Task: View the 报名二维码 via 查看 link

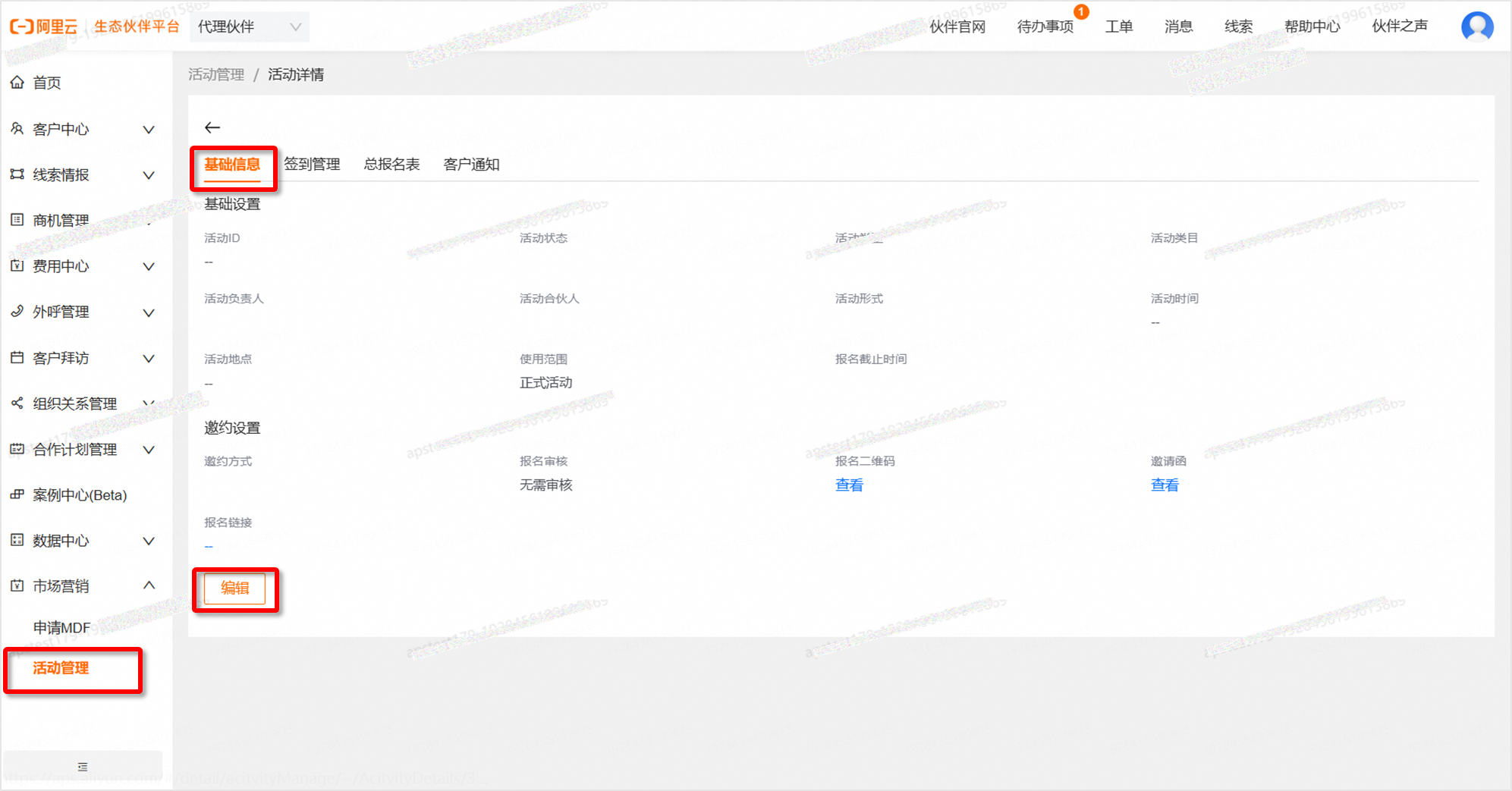Action: tap(849, 485)
